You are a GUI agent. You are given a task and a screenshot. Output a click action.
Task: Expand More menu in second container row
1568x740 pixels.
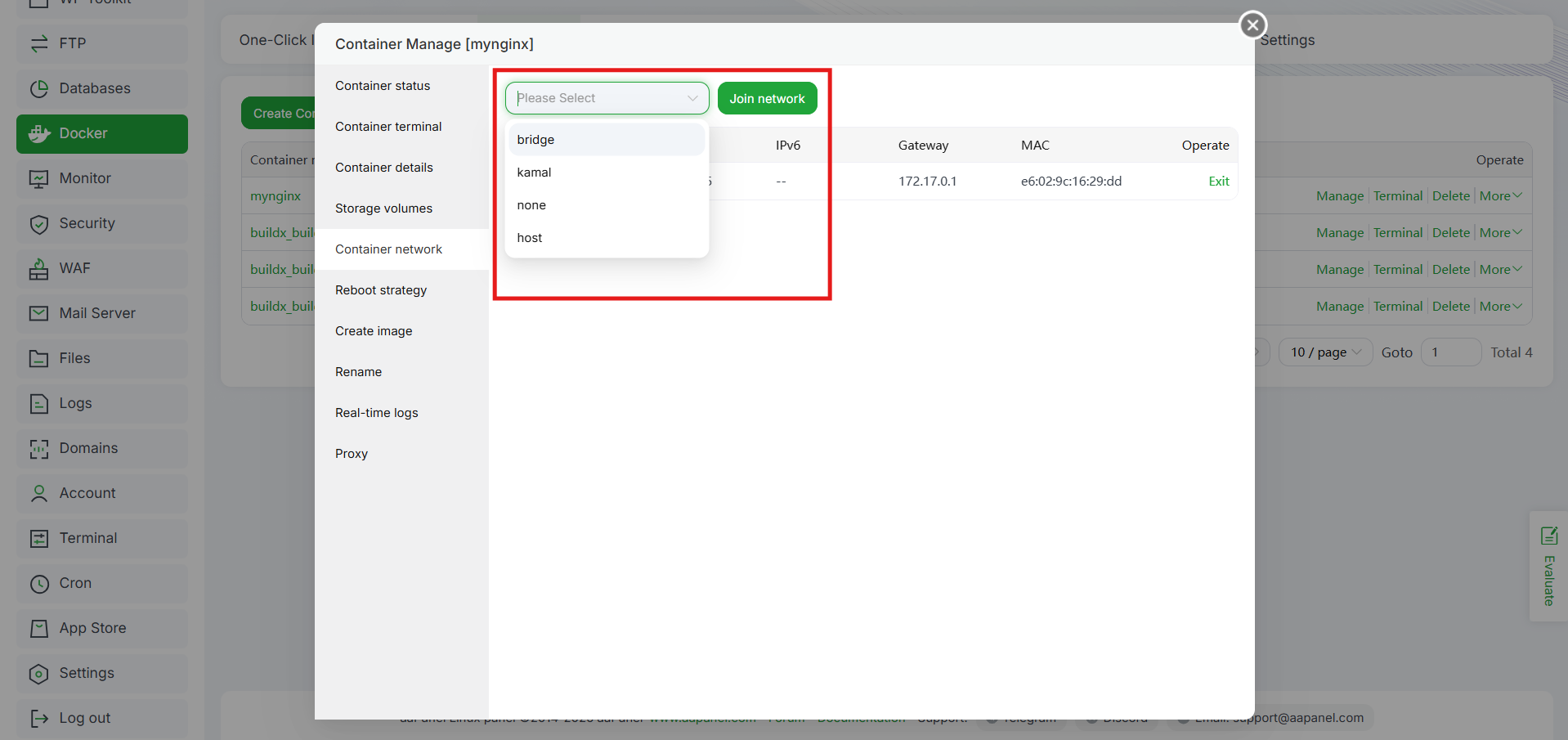coord(1500,233)
